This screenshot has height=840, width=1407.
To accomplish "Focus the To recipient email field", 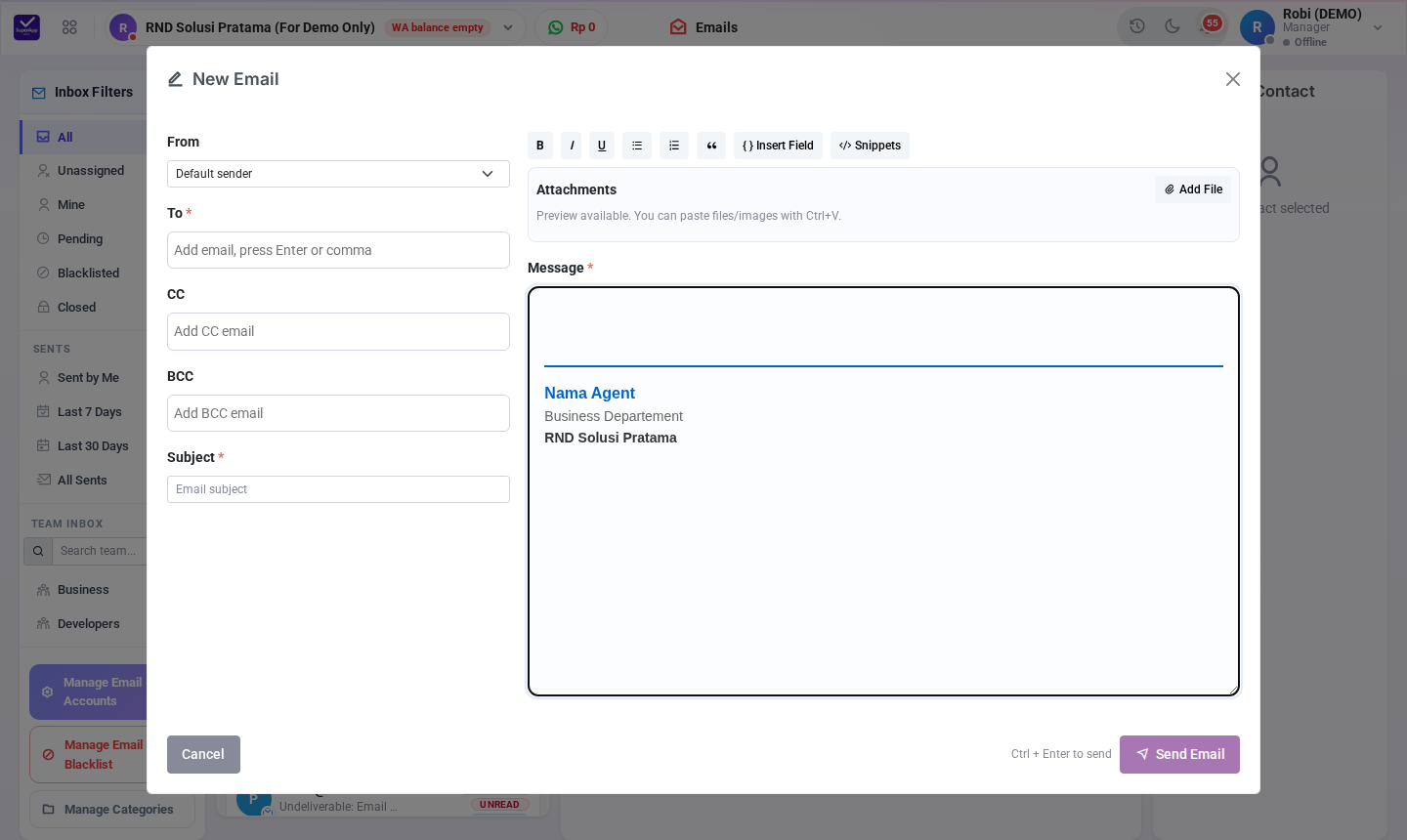I will click(x=338, y=250).
